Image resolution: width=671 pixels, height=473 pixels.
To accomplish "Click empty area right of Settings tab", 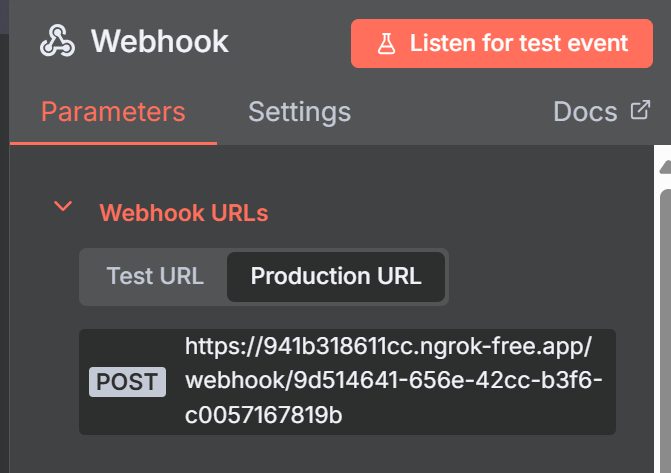I will point(450,111).
